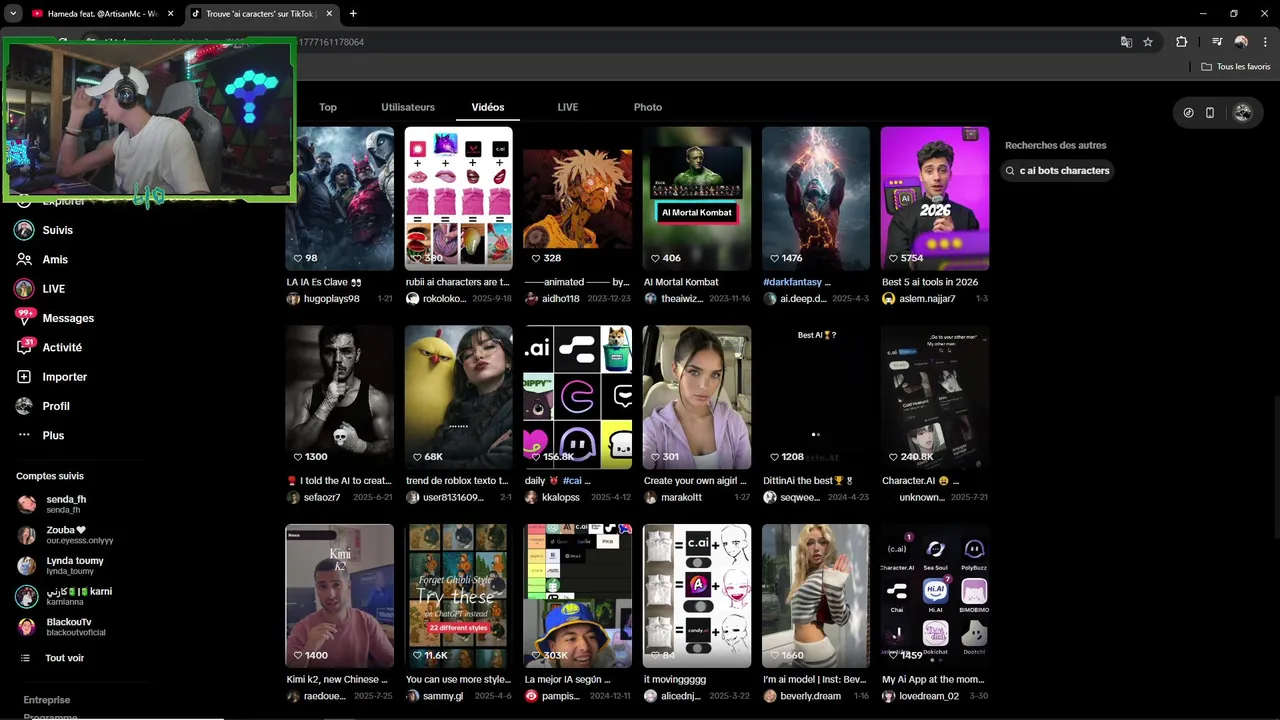Open the LIVE sidebar icon
The width and height of the screenshot is (1280, 720).
point(24,289)
